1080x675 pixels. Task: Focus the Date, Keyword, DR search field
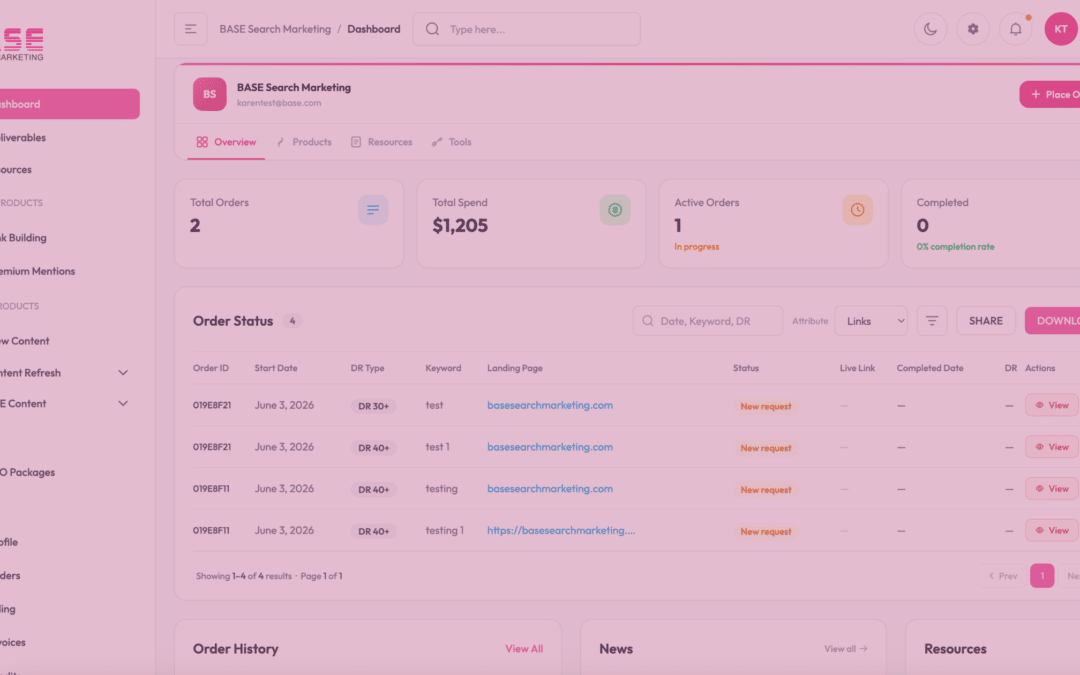click(707, 321)
